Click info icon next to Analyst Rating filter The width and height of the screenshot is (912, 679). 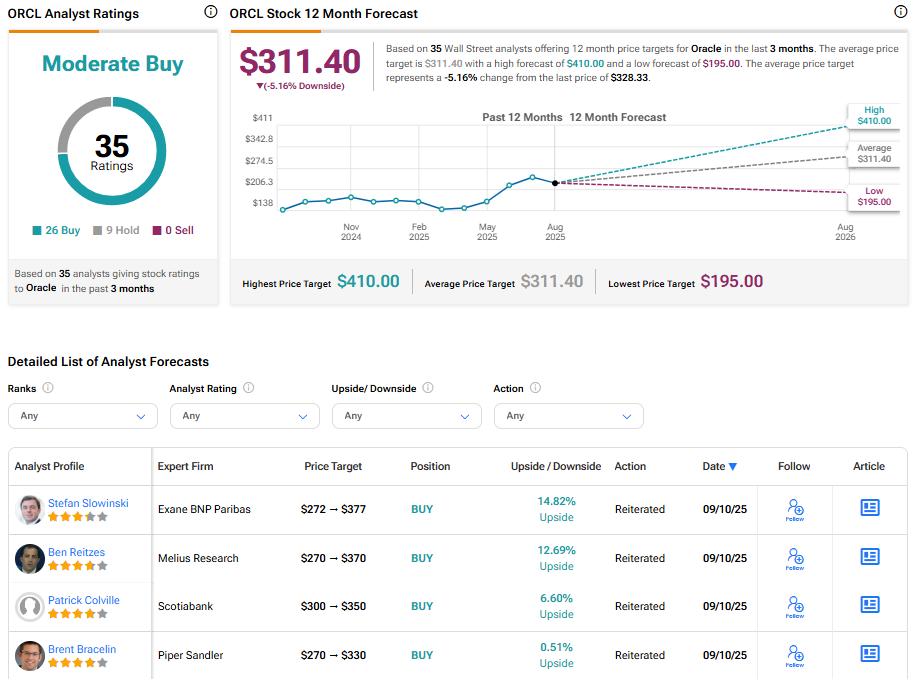(249, 388)
